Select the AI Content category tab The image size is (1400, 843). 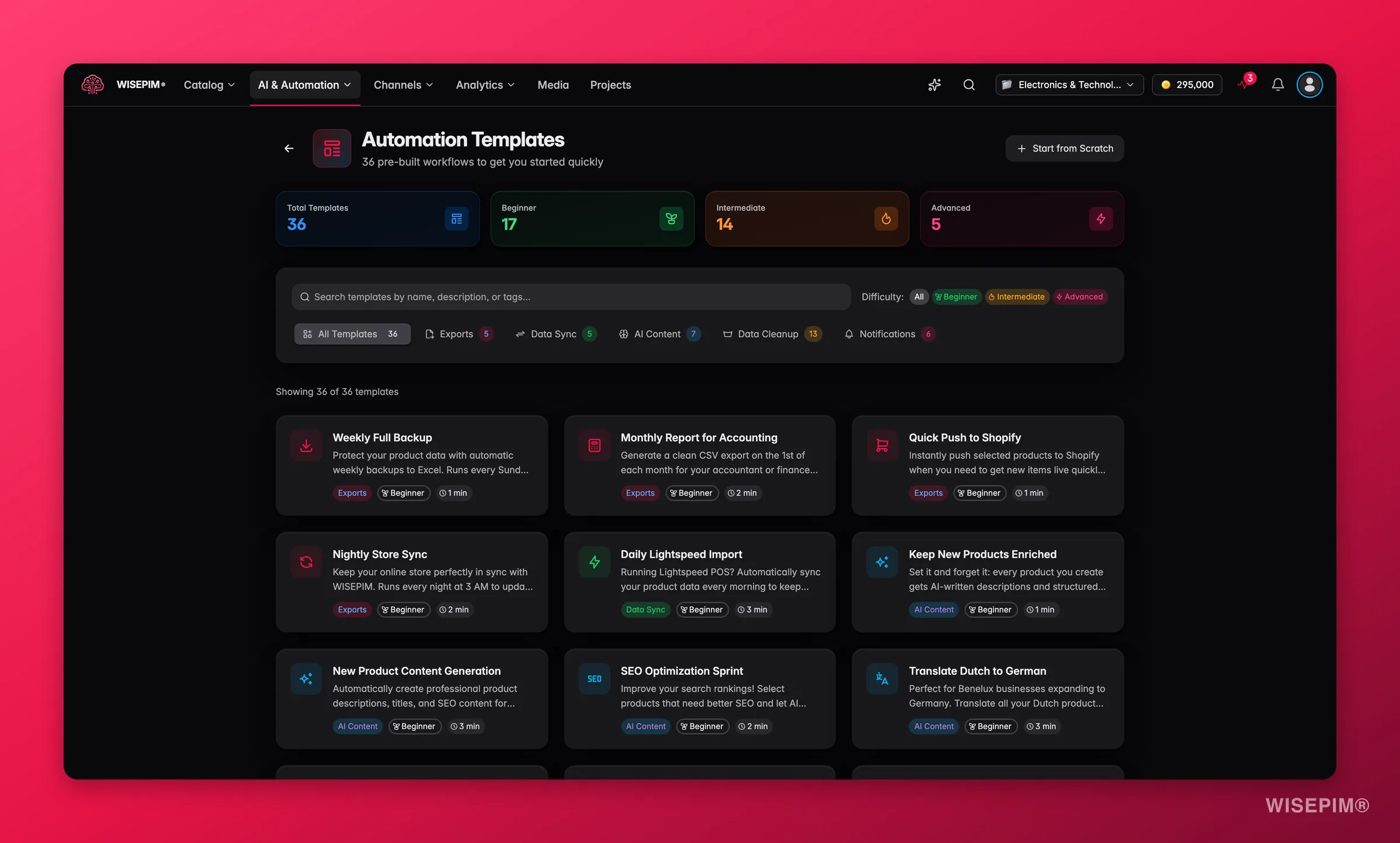(x=660, y=334)
